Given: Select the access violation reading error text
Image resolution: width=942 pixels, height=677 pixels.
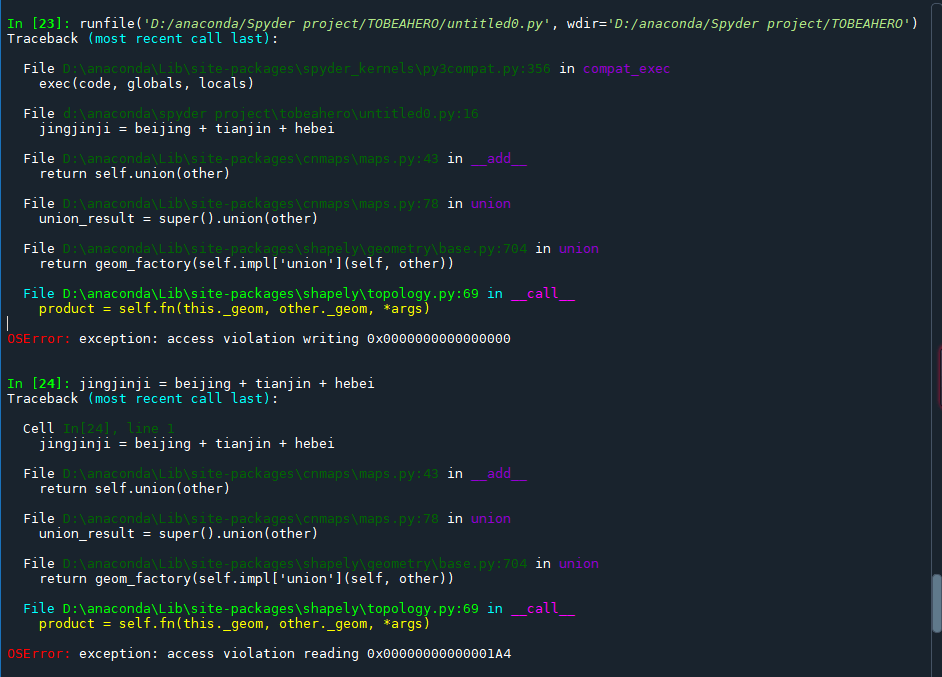Looking at the screenshot, I should [x=260, y=653].
